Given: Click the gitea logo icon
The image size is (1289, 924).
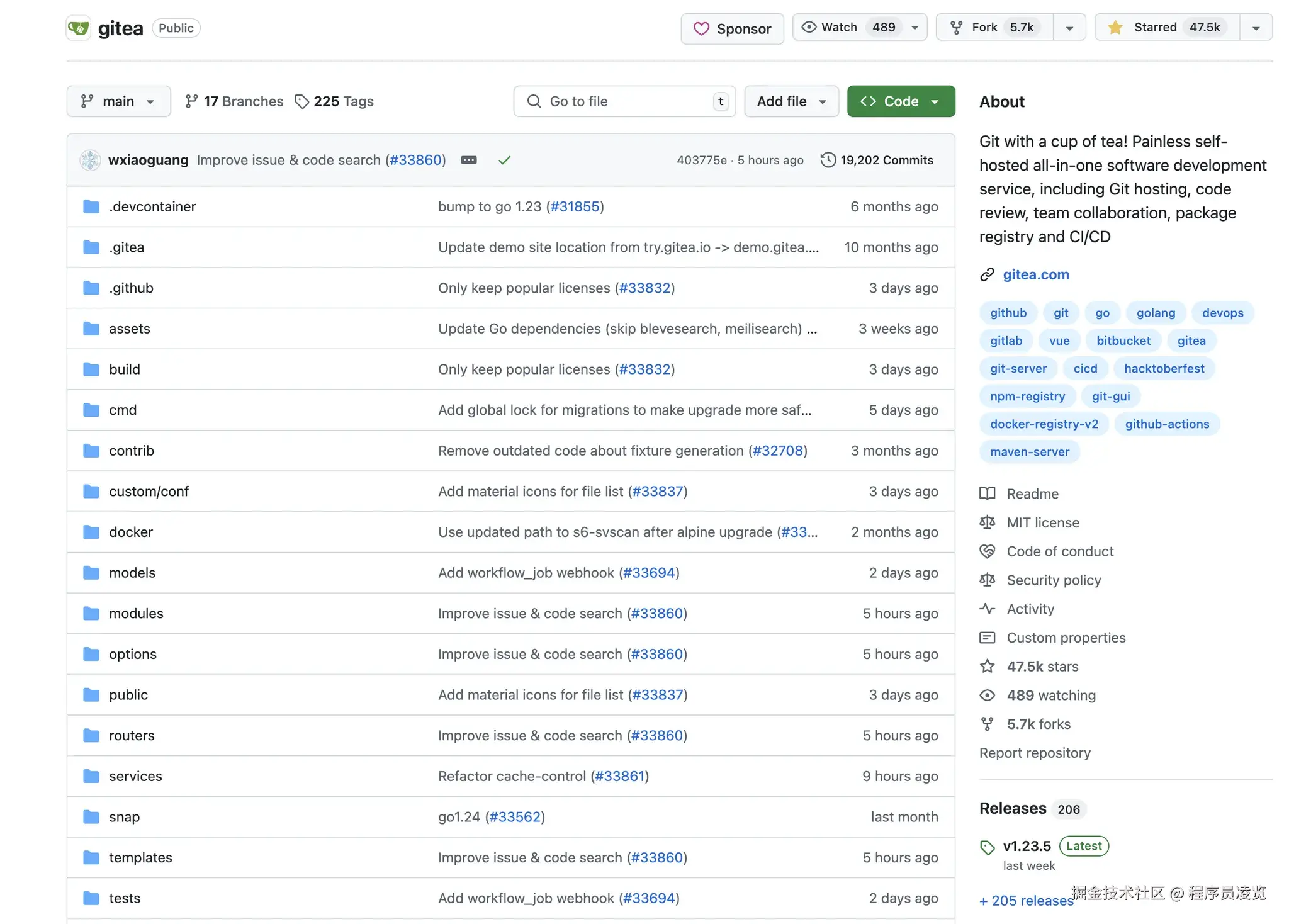Looking at the screenshot, I should (x=79, y=28).
